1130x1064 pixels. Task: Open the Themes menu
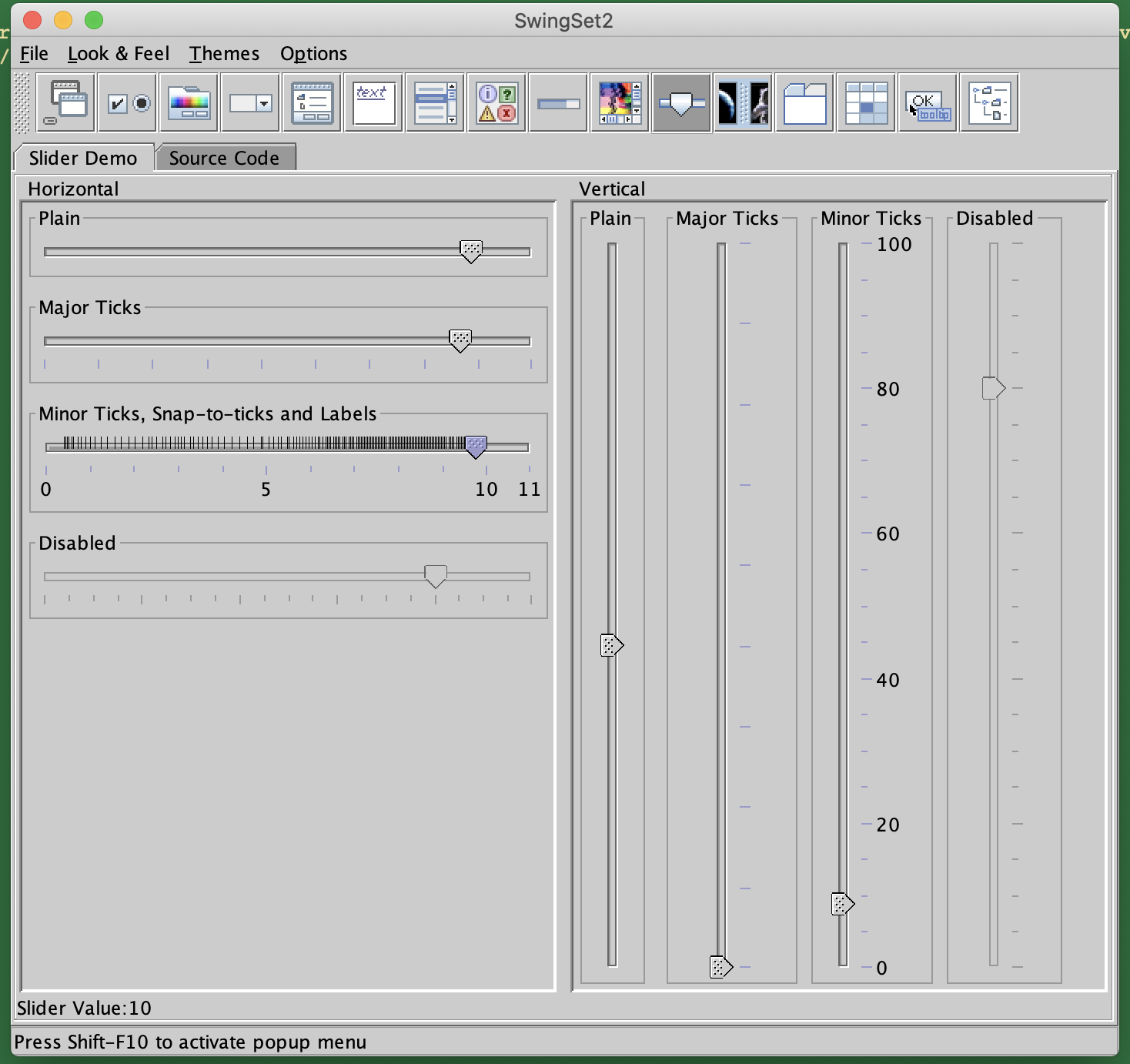224,54
